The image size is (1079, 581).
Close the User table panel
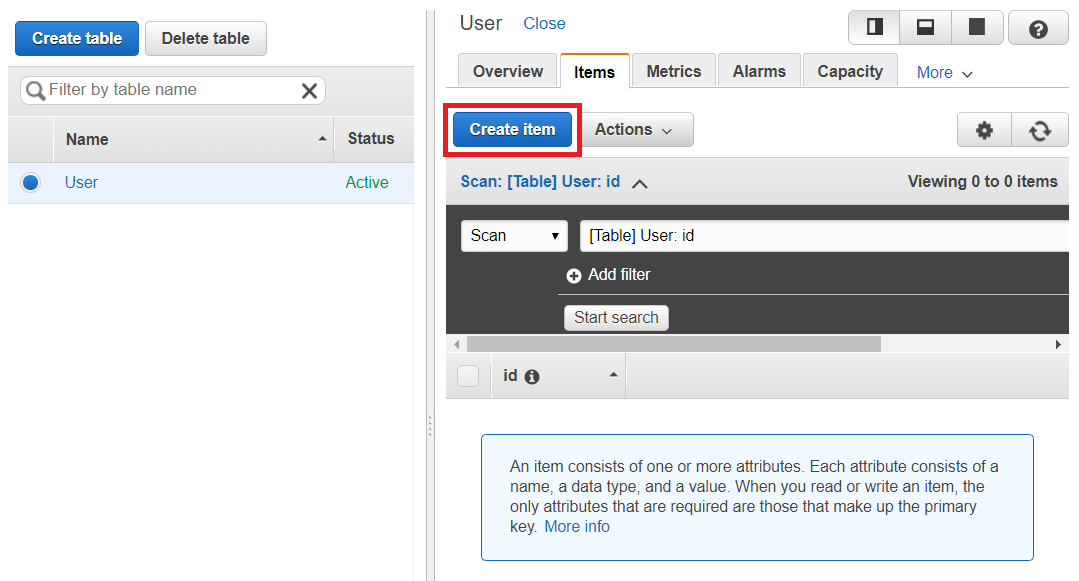[x=544, y=23]
